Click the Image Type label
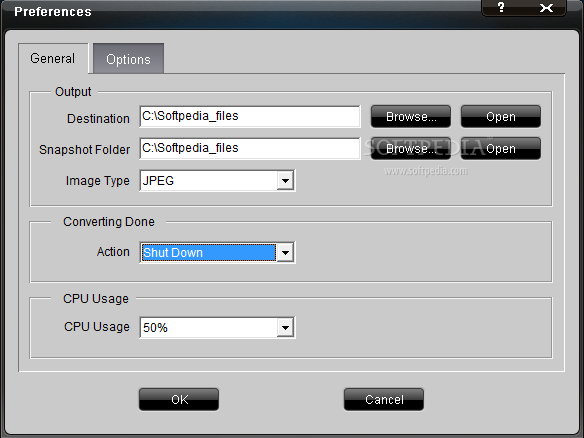584x438 pixels. 98,181
